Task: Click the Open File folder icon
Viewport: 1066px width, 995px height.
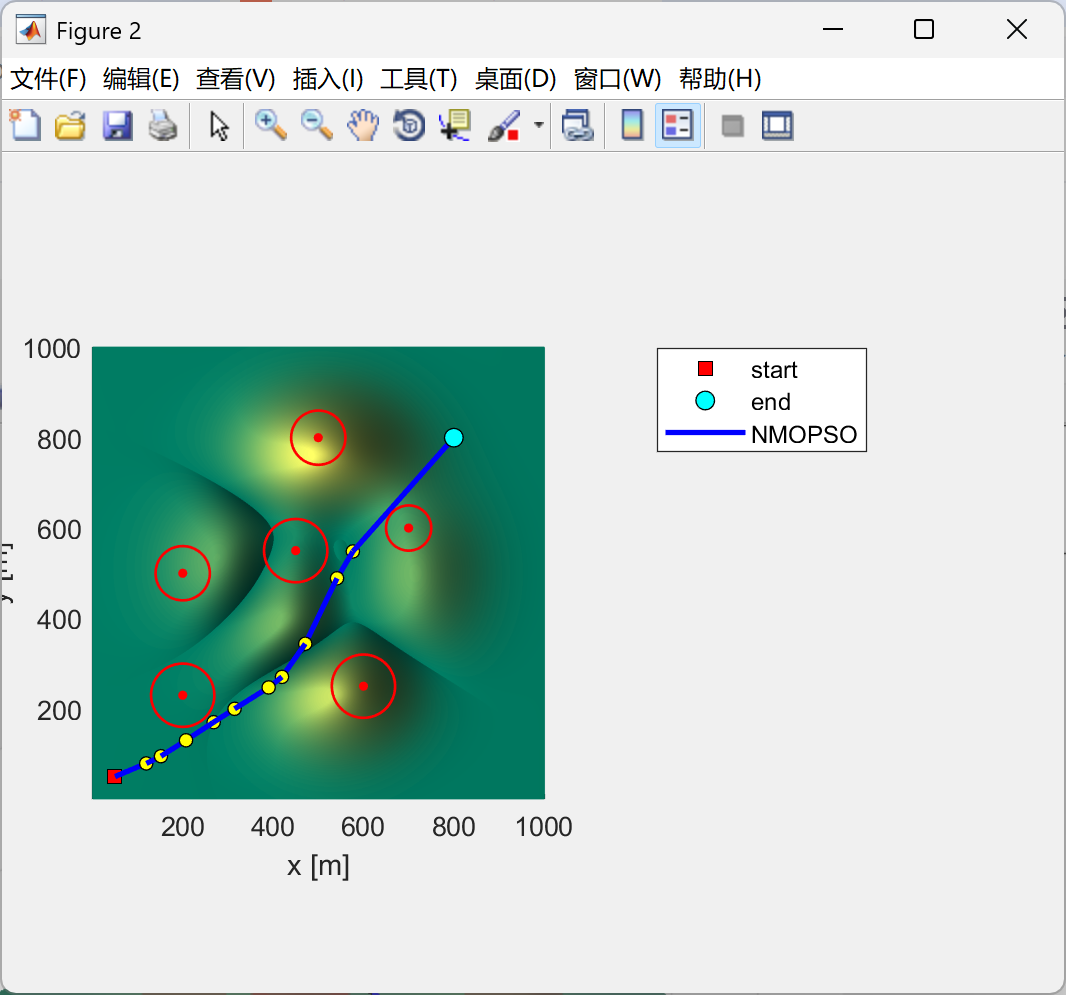Action: 70,126
